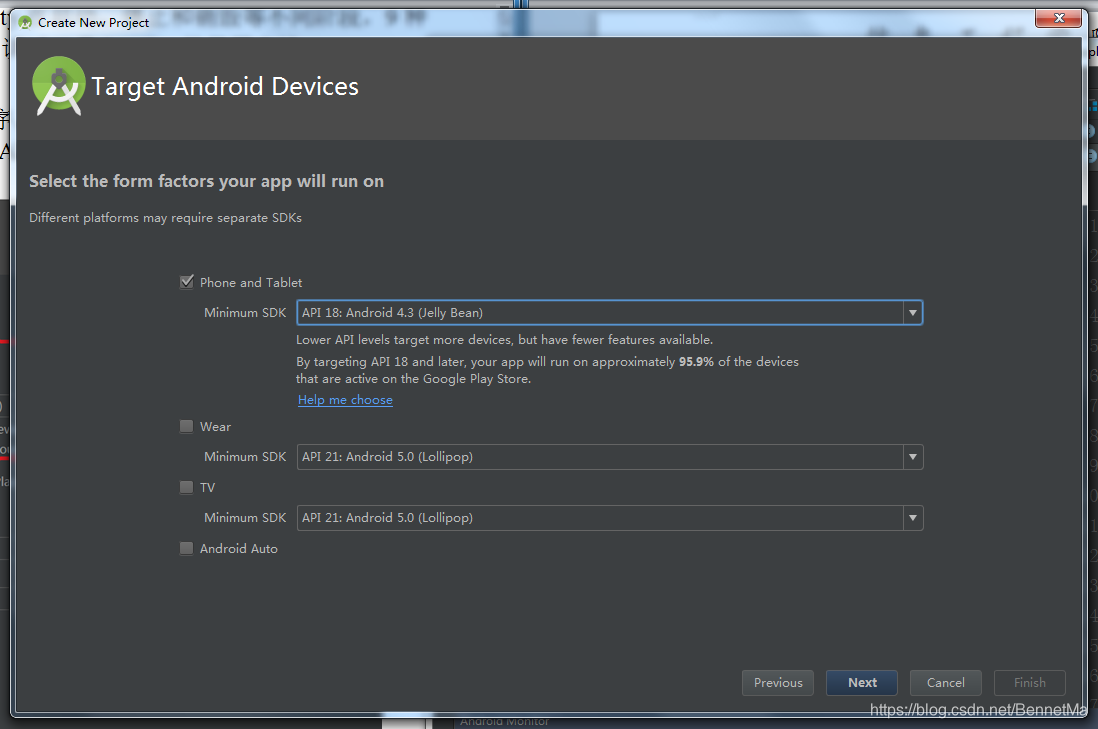Open the Wear Minimum SDK dropdown arrow
This screenshot has width=1098, height=729.
click(912, 457)
